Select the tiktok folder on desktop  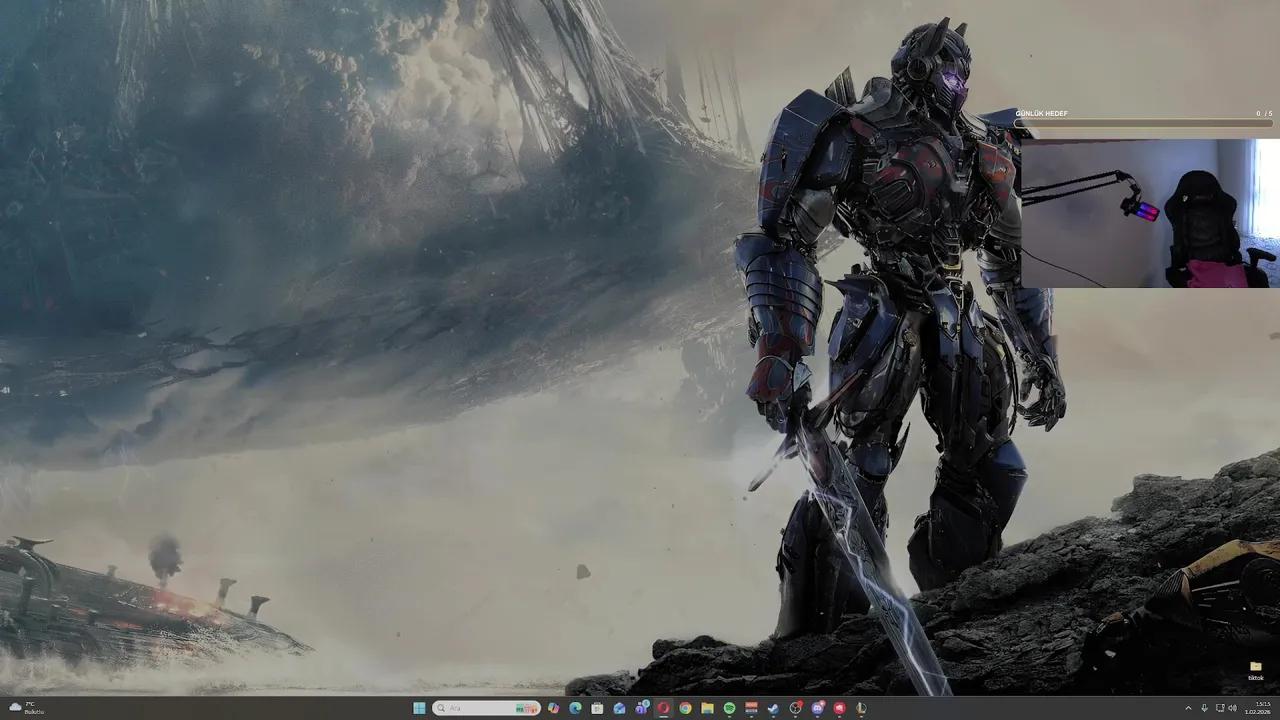click(1255, 670)
